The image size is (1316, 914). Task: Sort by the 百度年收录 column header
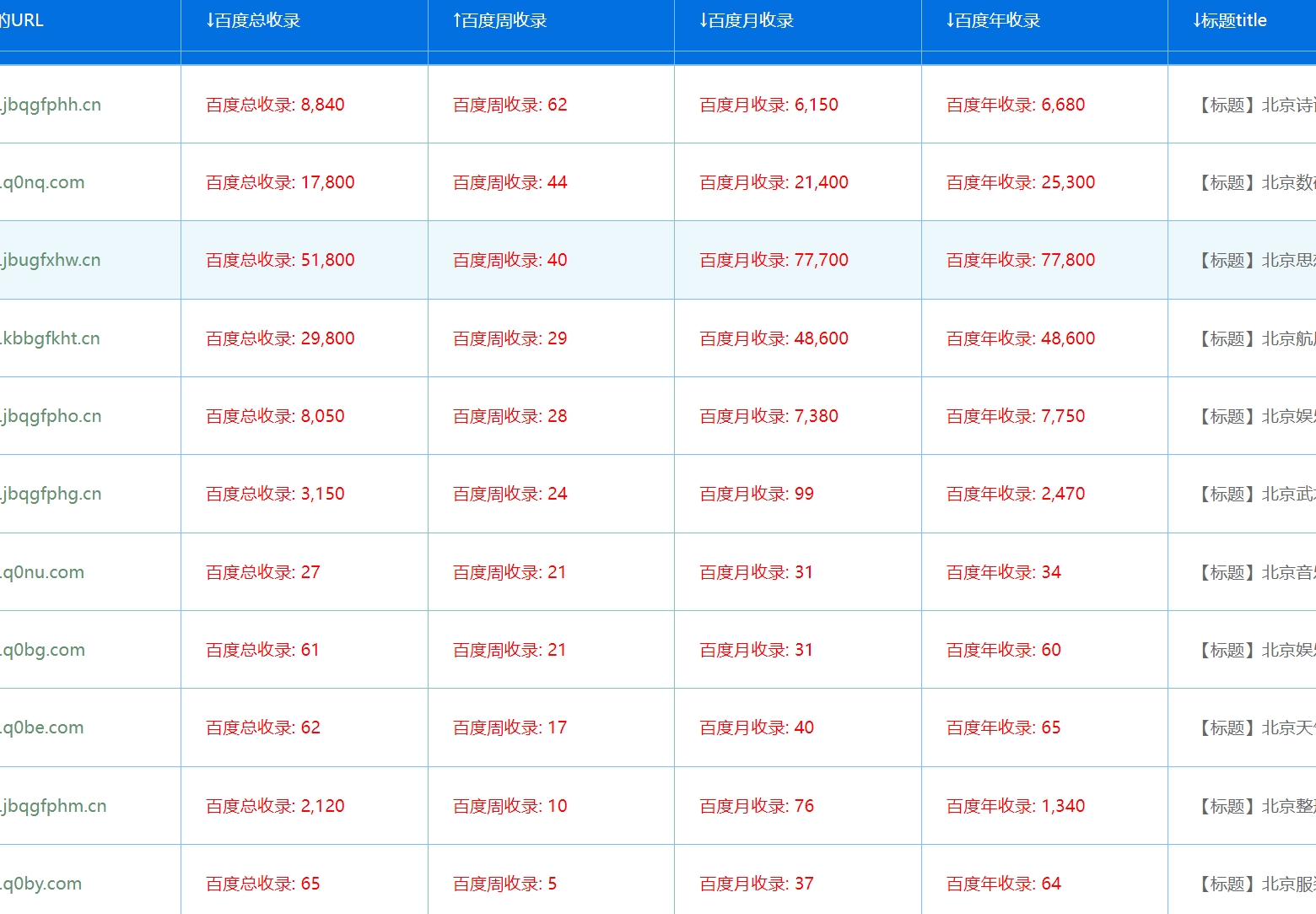tap(993, 20)
